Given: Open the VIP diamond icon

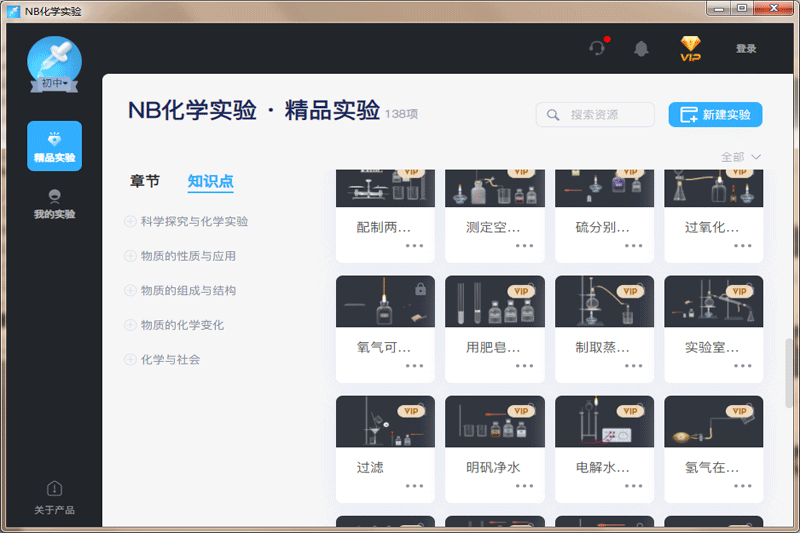Looking at the screenshot, I should (x=690, y=49).
